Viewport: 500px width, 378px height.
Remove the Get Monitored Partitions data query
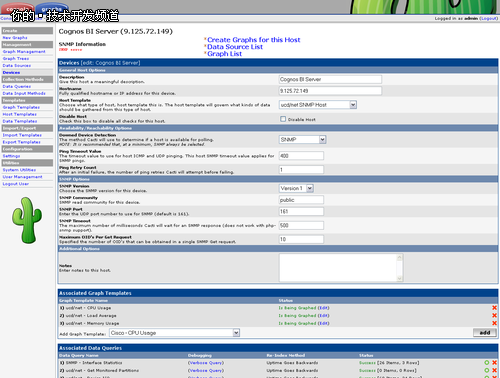tap(494, 370)
